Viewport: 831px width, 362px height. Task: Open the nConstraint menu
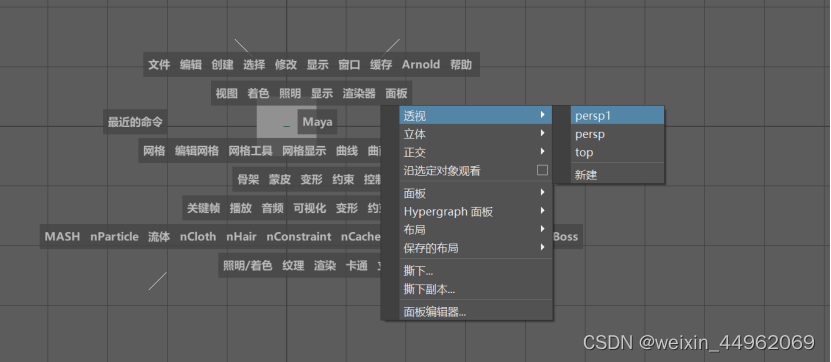click(299, 237)
